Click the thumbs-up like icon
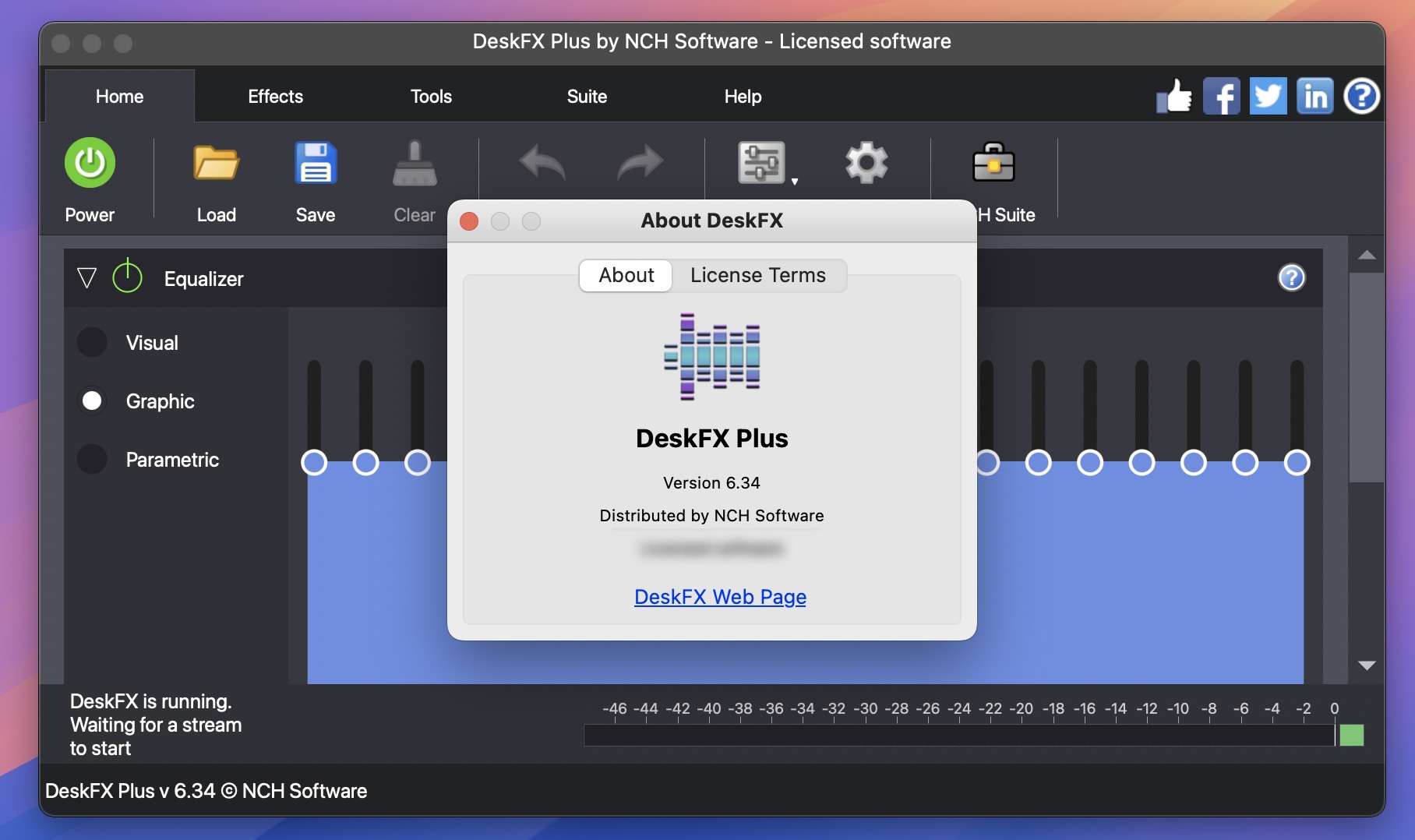This screenshot has height=840, width=1415. tap(1174, 97)
